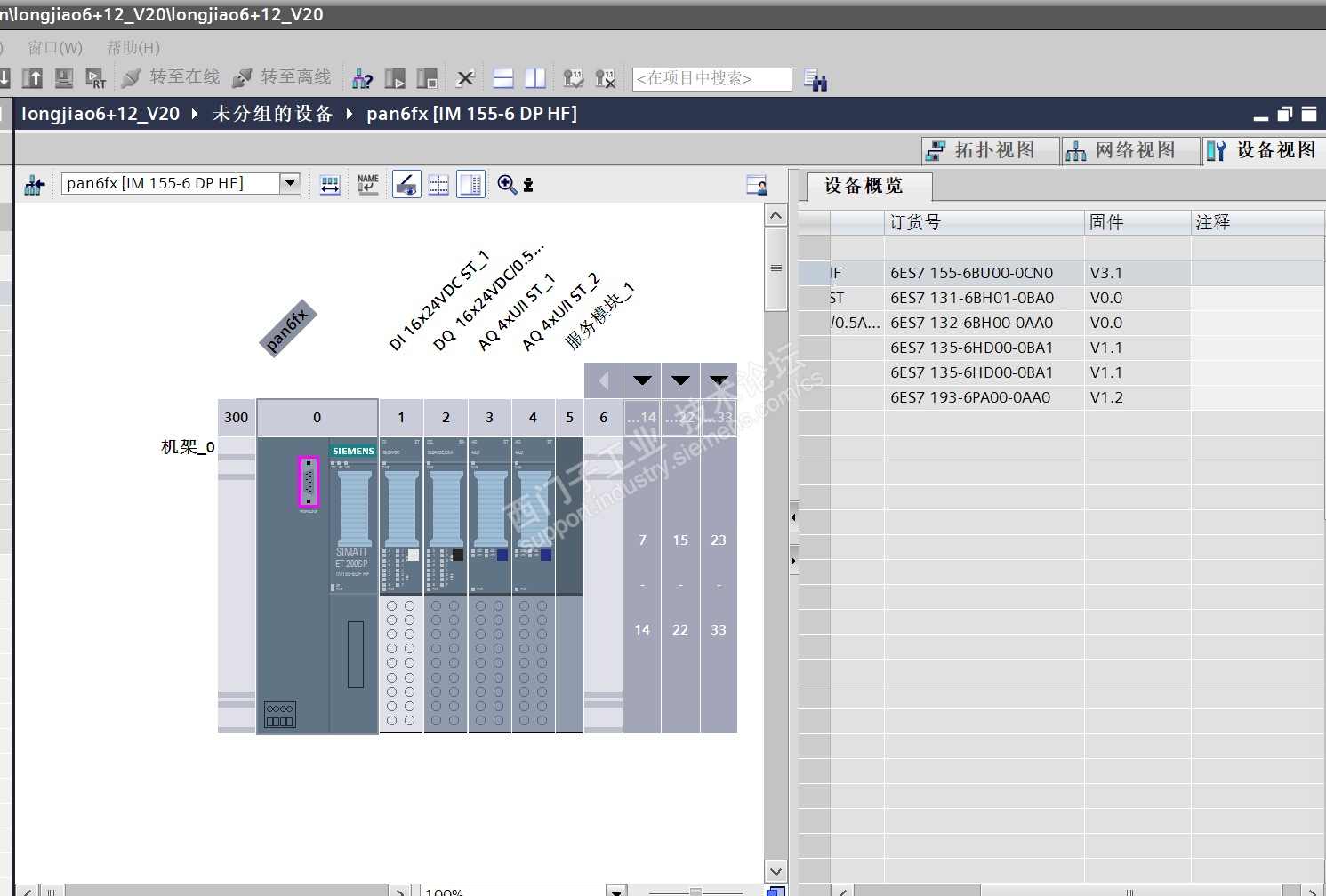Toggle the device overview pane button
This screenshot has width=1326, height=896.
coord(470,184)
